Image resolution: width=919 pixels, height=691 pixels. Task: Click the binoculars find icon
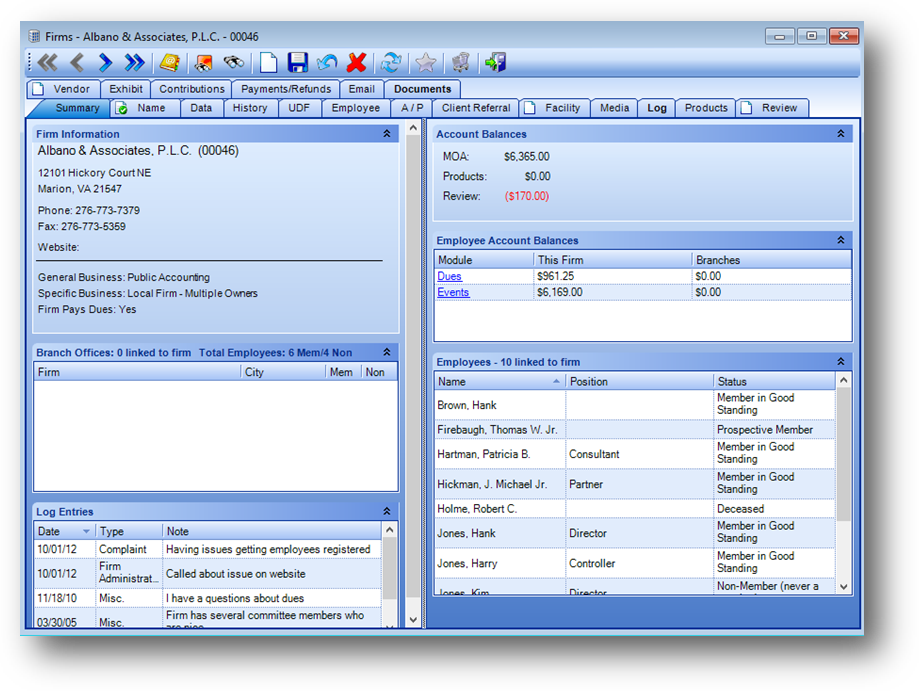click(234, 62)
